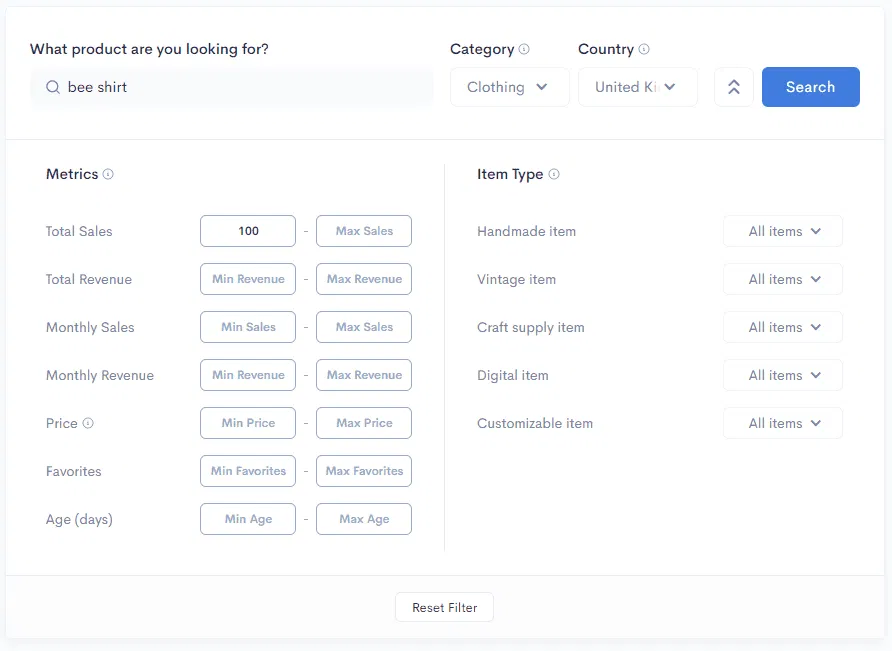Open the United Kingdom country dropdown
The image size is (892, 651).
tap(638, 87)
